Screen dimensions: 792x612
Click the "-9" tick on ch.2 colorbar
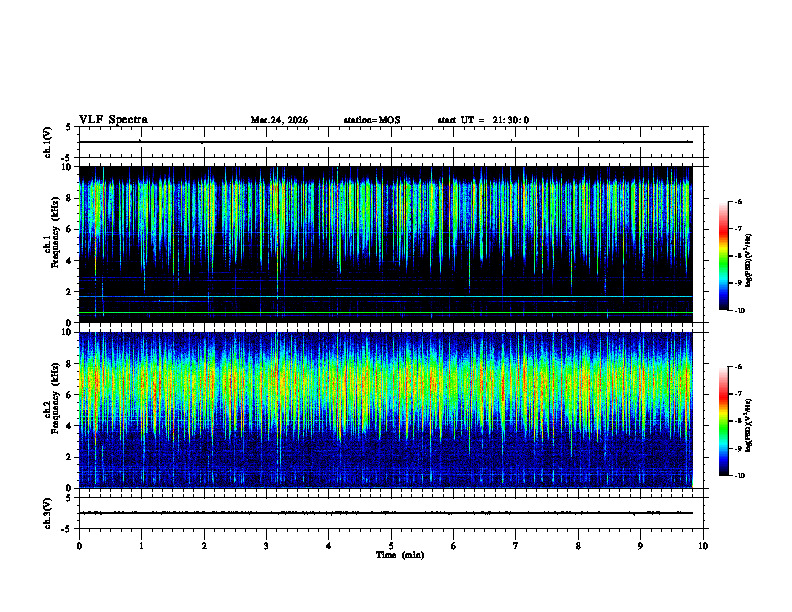[x=738, y=448]
